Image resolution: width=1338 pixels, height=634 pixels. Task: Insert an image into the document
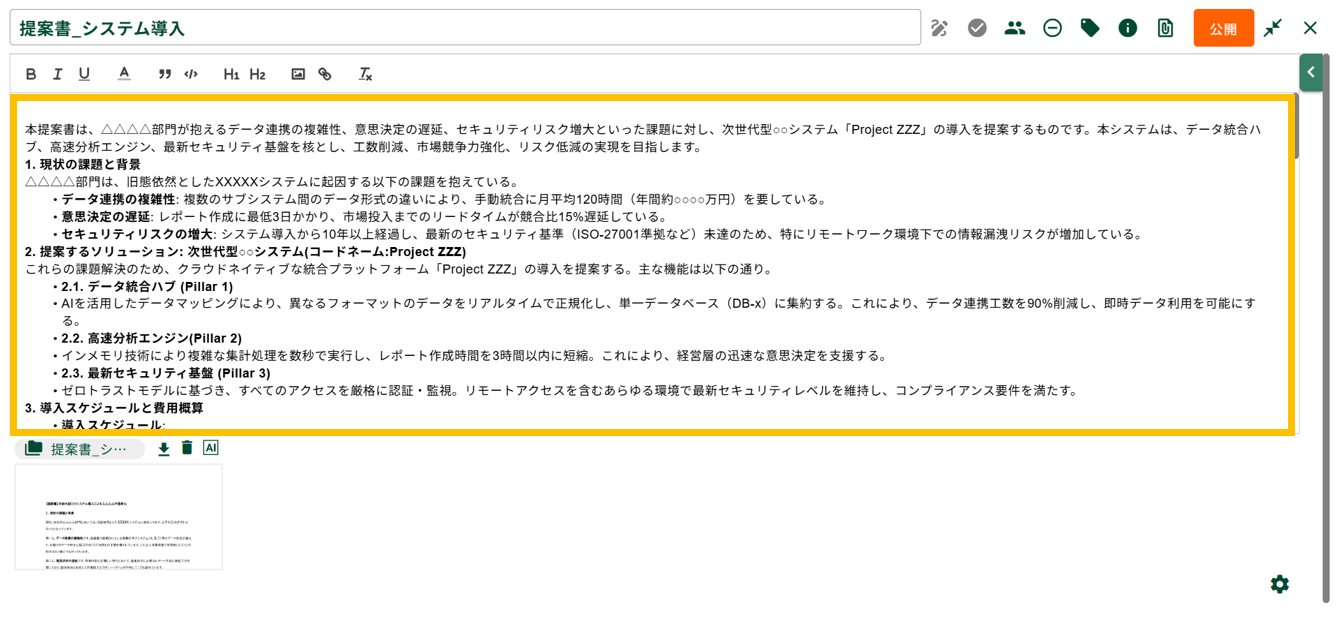[x=298, y=74]
